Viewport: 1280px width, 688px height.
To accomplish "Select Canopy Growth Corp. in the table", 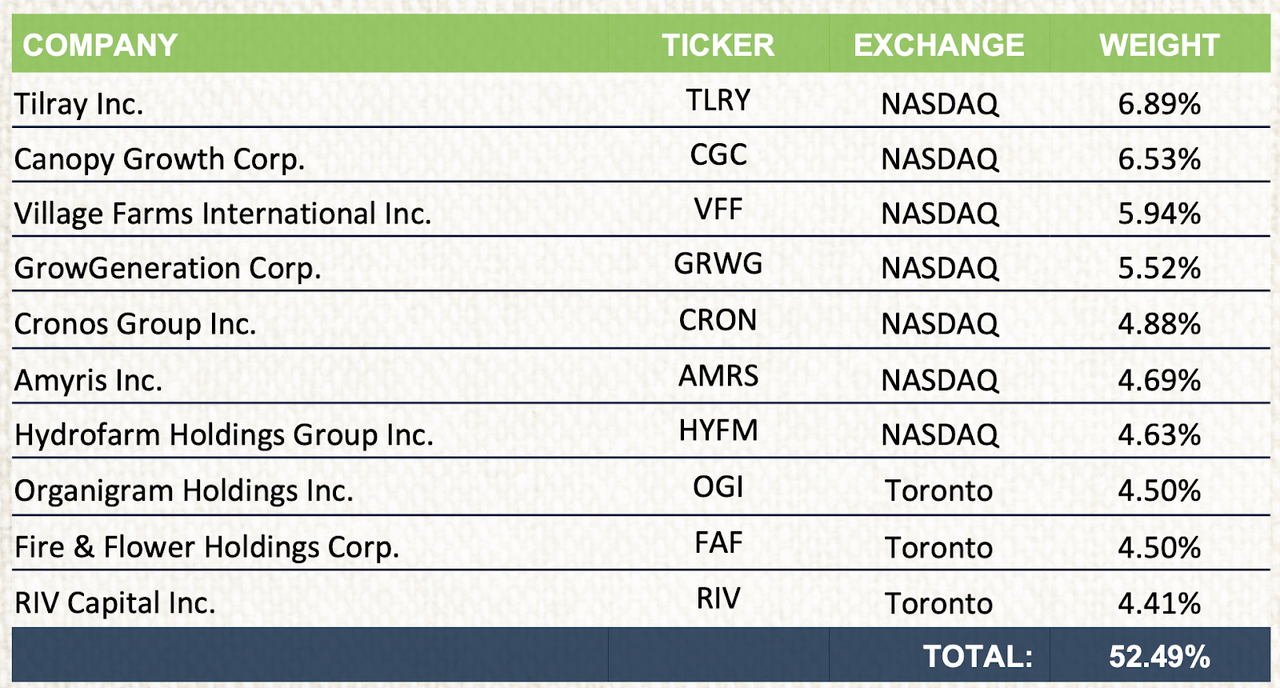I will (159, 159).
